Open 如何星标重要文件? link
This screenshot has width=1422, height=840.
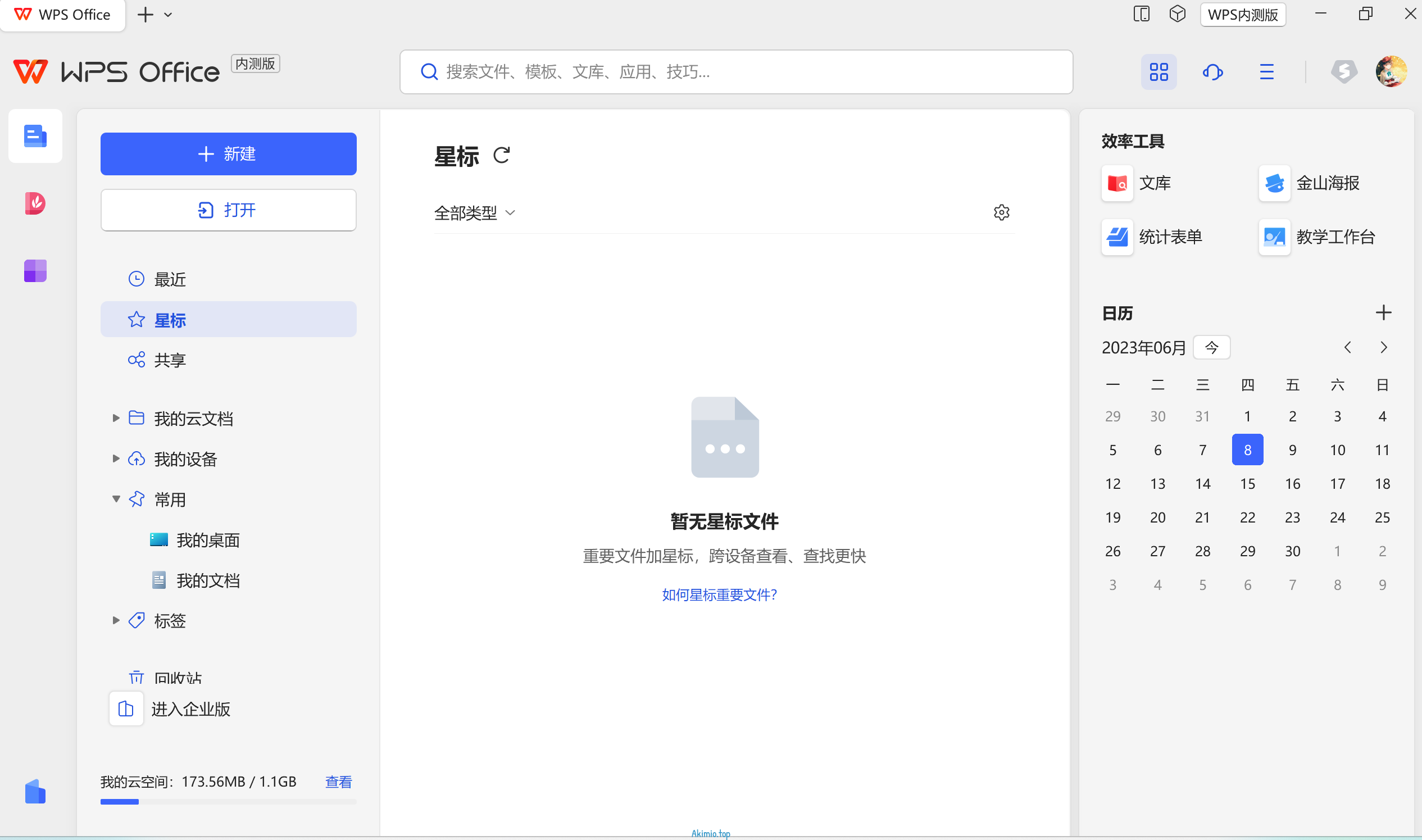[x=719, y=594]
